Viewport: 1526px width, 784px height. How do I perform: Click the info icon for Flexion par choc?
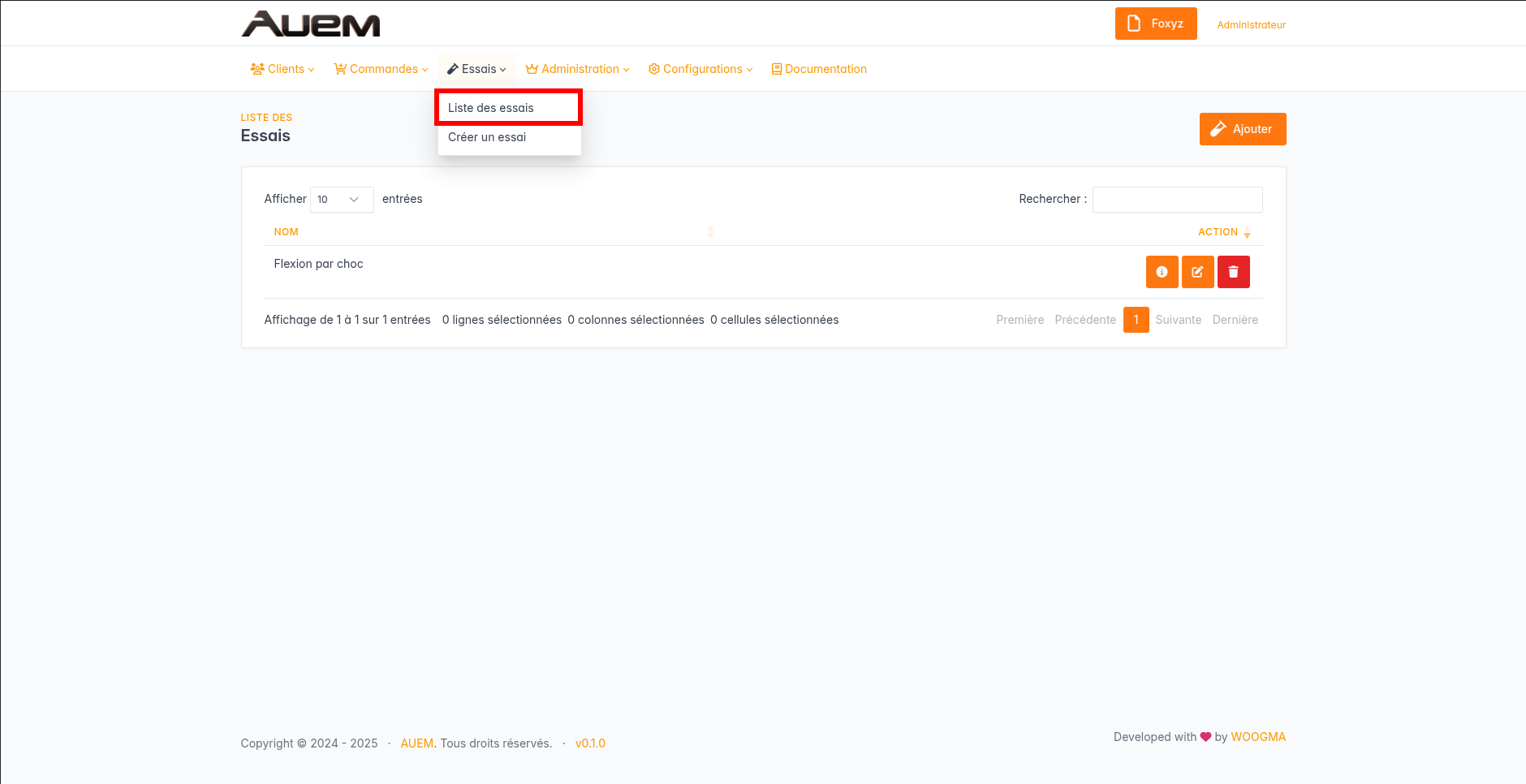pyautogui.click(x=1162, y=272)
